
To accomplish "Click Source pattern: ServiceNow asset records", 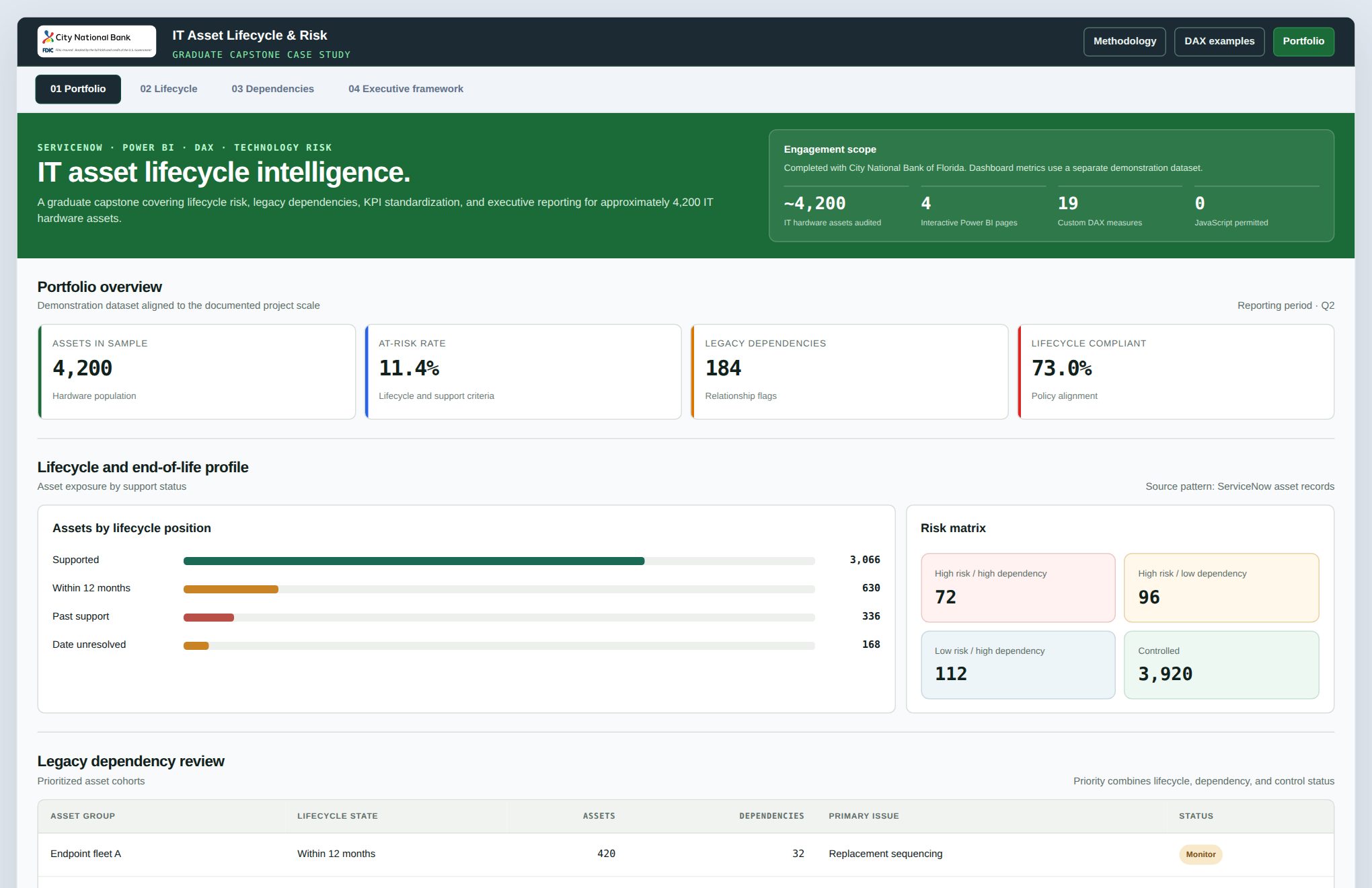I will click(x=1240, y=486).
